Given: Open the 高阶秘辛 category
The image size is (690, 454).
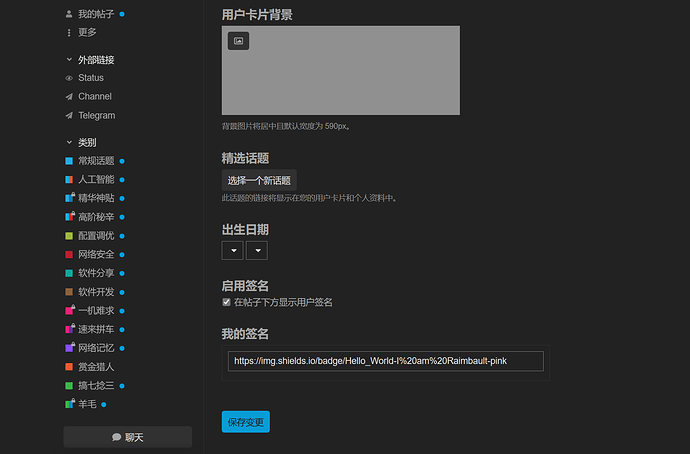Looking at the screenshot, I should point(96,217).
